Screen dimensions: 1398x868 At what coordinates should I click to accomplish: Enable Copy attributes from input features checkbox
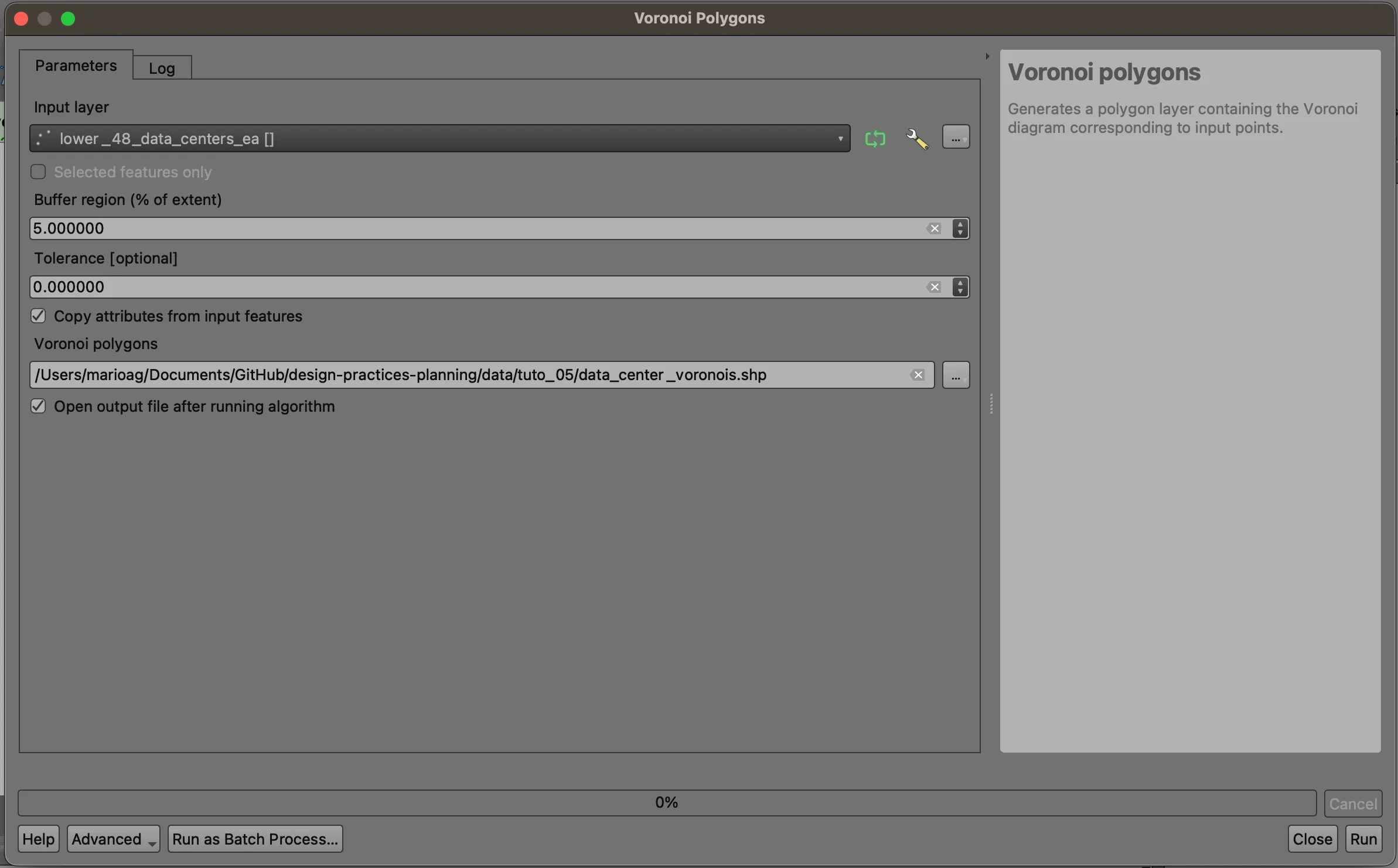[38, 316]
